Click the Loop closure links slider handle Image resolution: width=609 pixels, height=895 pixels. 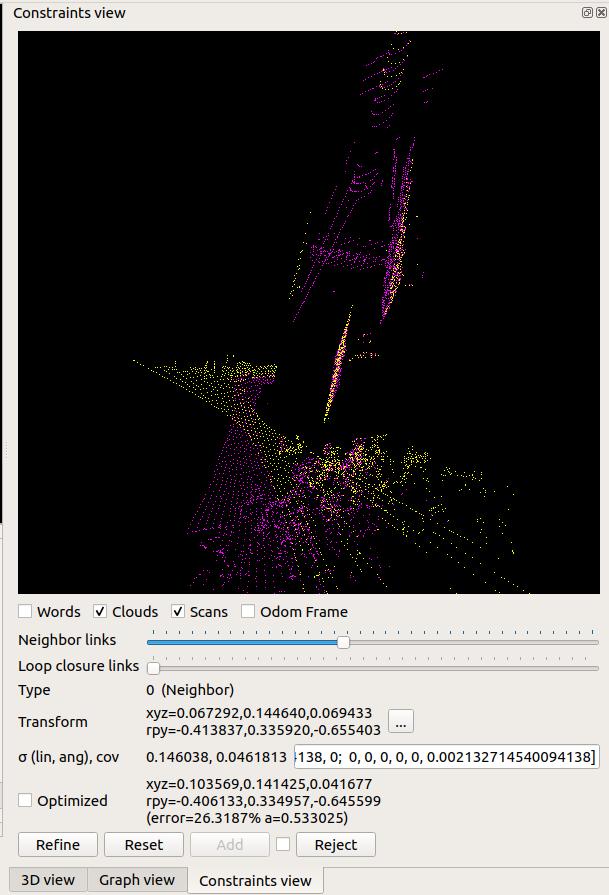pos(154,668)
